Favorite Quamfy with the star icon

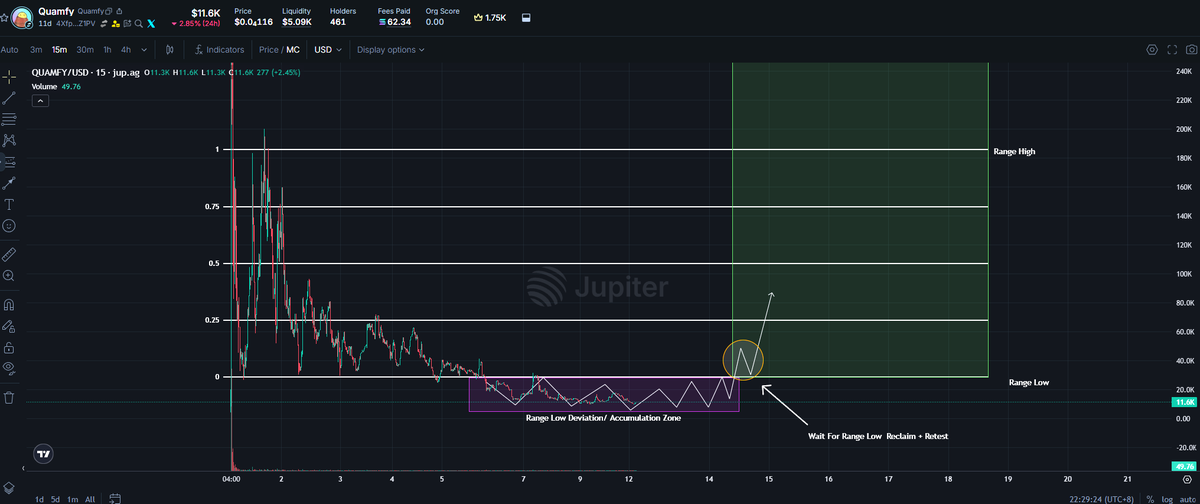[4, 18]
